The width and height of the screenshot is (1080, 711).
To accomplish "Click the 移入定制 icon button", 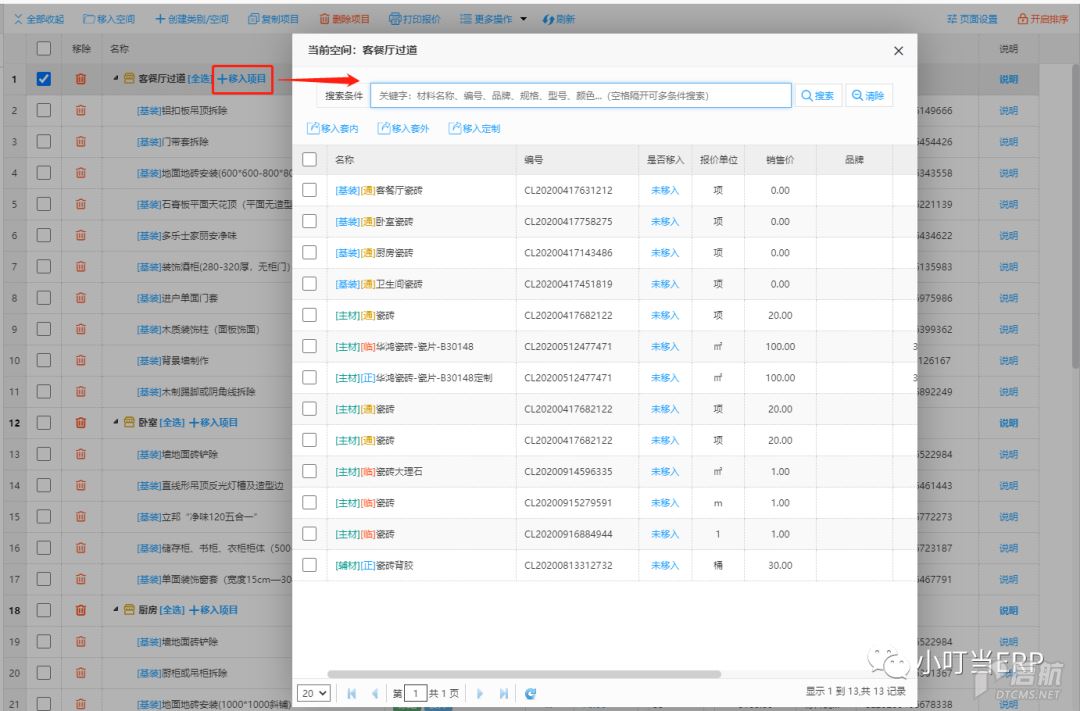I will 475,128.
